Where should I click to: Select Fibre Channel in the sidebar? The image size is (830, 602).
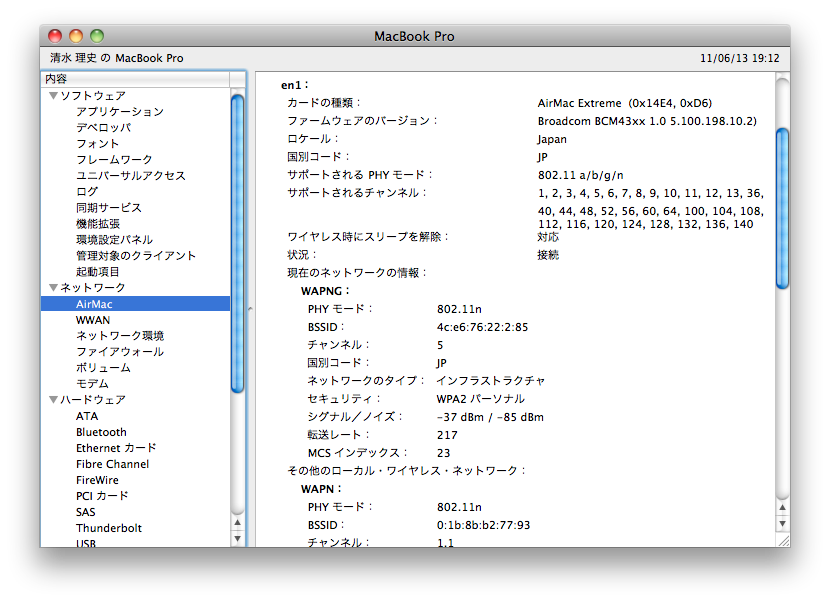pyautogui.click(x=112, y=464)
